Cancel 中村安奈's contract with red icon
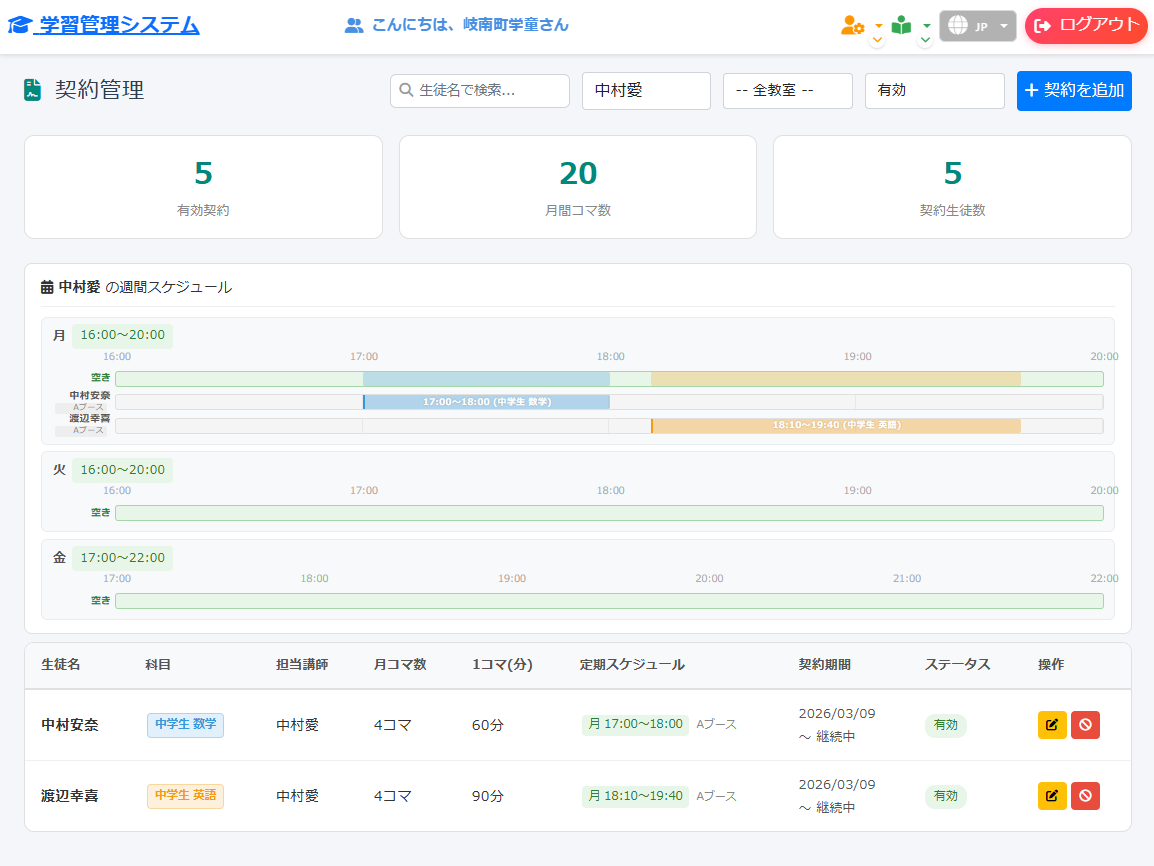This screenshot has height=866, width=1154. tap(1086, 725)
